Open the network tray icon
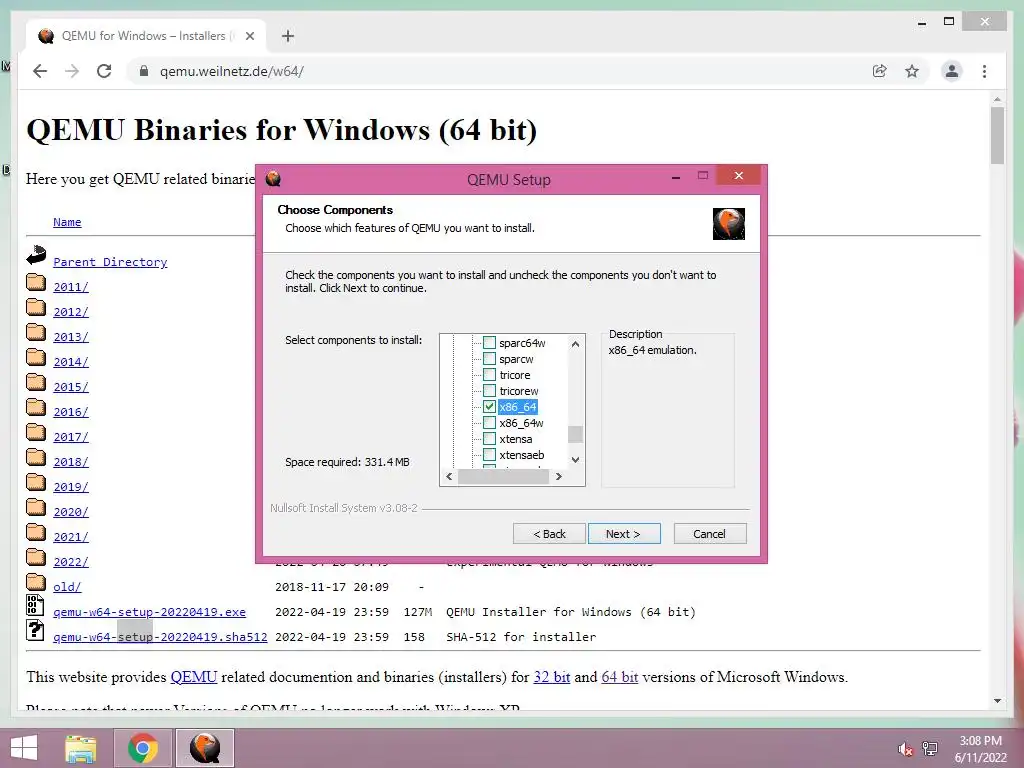The image size is (1024, 768). [930, 749]
